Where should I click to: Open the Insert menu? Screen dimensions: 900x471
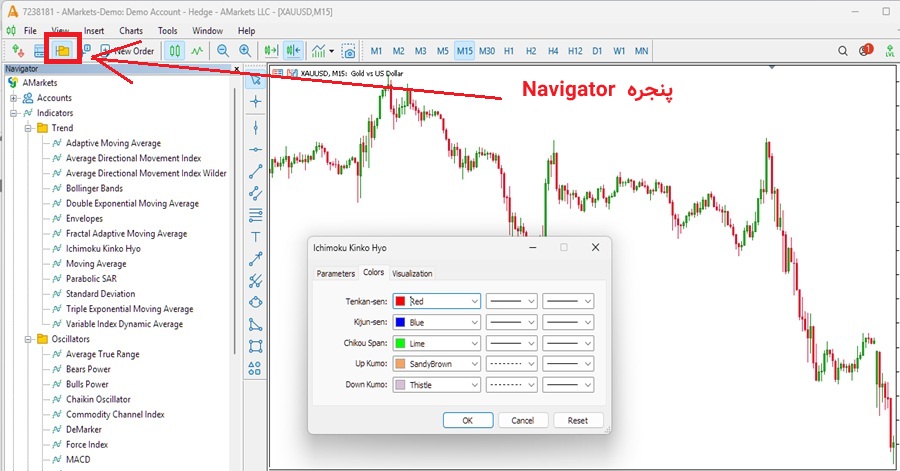coord(94,31)
